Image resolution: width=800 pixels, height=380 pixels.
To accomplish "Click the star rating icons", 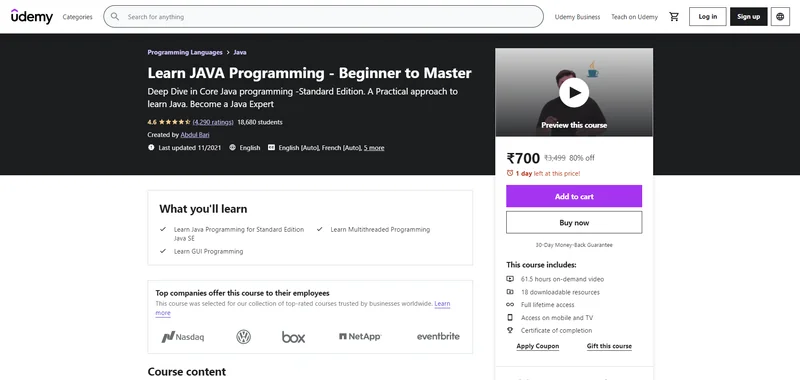I will [x=174, y=122].
